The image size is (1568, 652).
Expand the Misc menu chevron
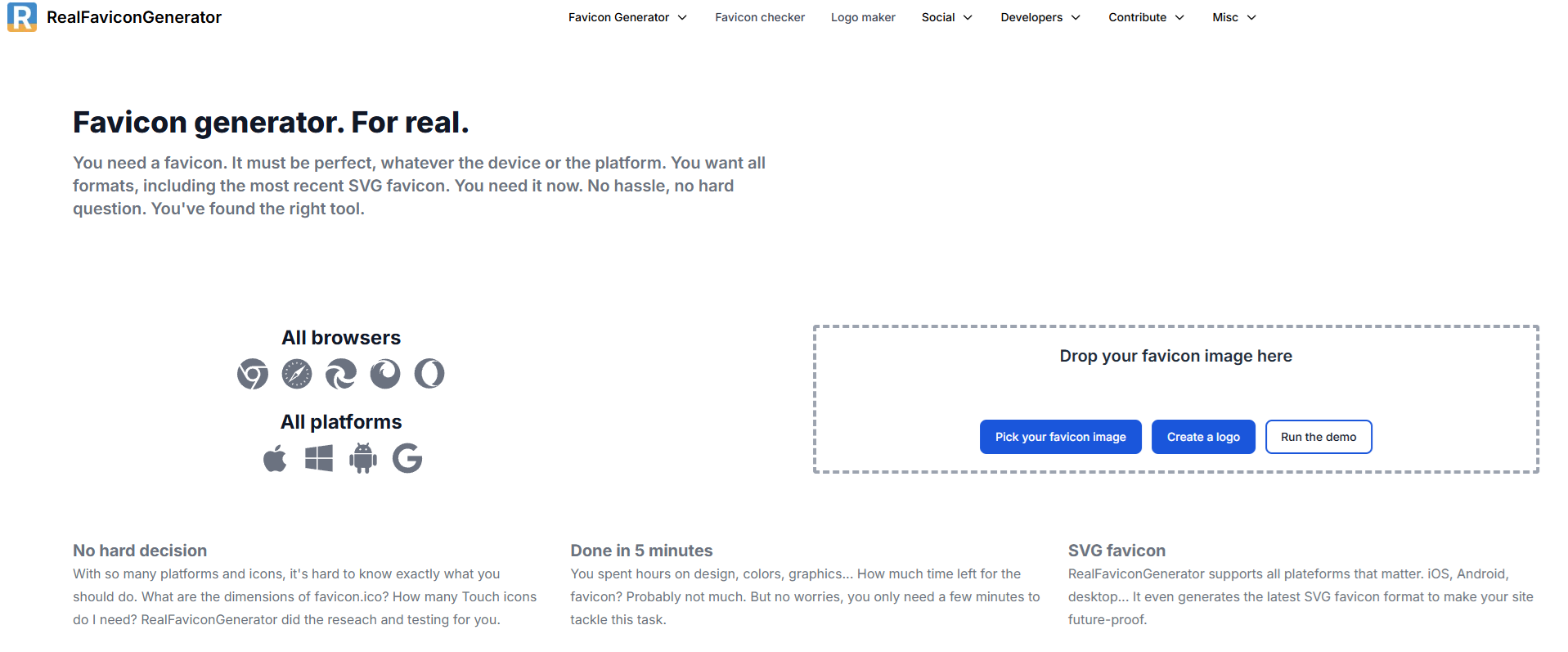pos(1251,17)
